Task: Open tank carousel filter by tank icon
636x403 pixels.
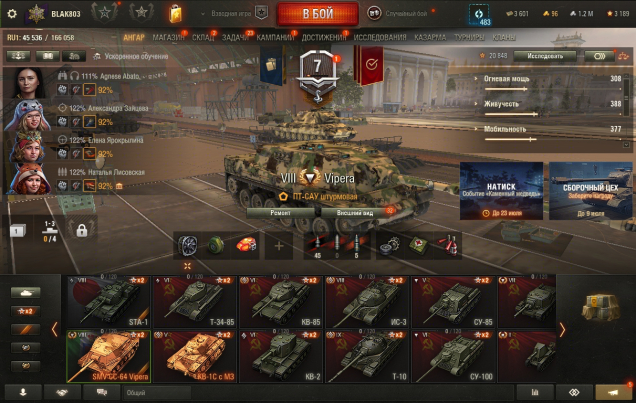Action: tap(26, 293)
